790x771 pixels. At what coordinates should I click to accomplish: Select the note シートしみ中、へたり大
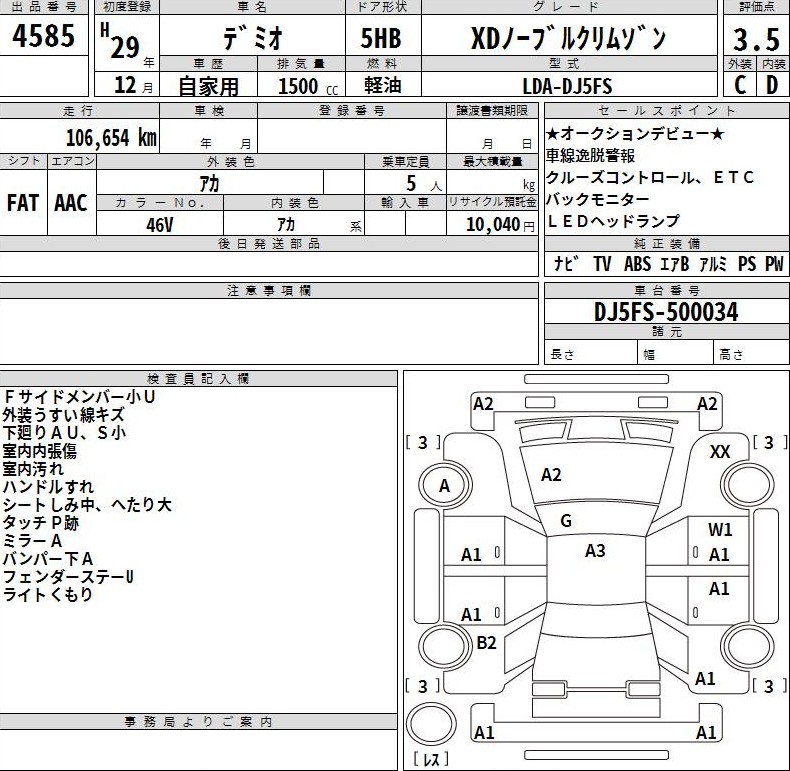[x=87, y=504]
